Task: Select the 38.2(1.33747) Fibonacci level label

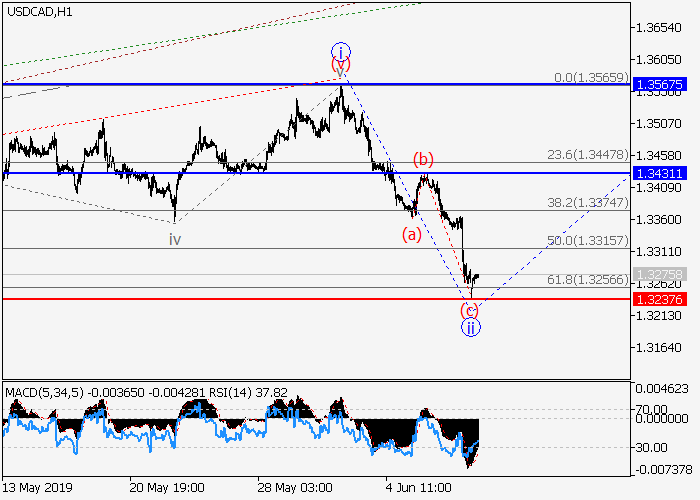Action: [x=587, y=202]
